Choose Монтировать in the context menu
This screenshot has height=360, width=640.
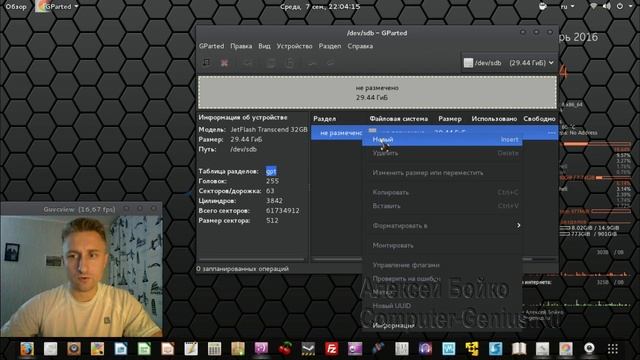click(442, 245)
